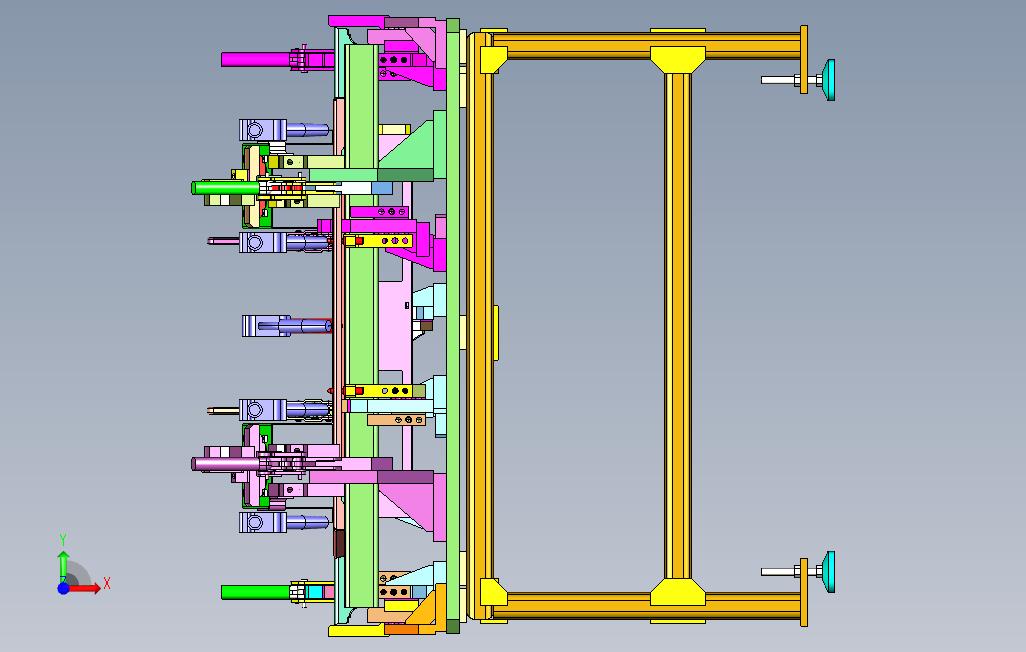Select the magenta cylinder at the top left of the model

255,60
